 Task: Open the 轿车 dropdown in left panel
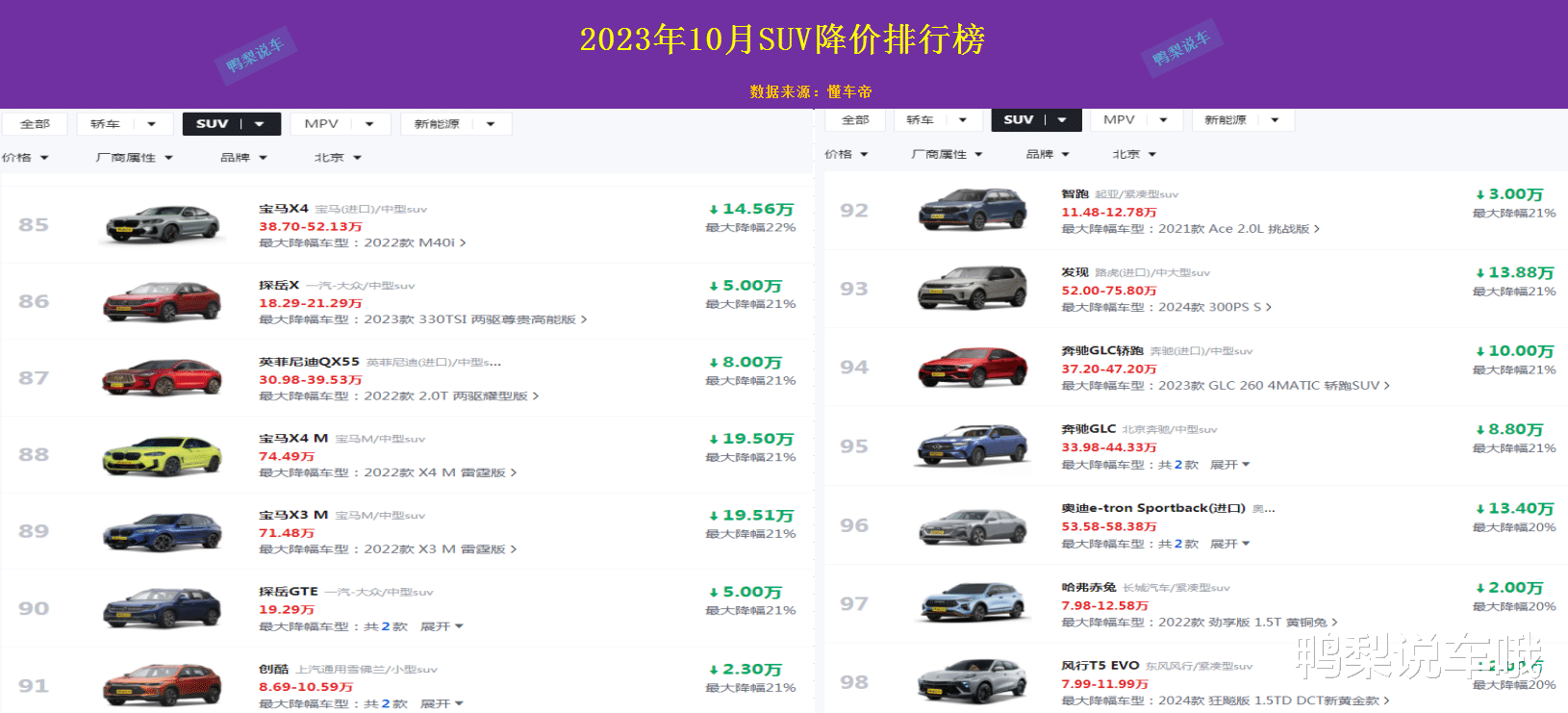tap(124, 124)
